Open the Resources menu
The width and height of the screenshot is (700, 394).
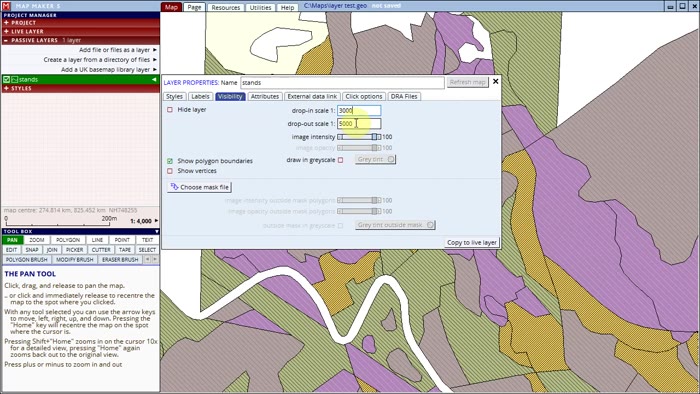pos(225,8)
